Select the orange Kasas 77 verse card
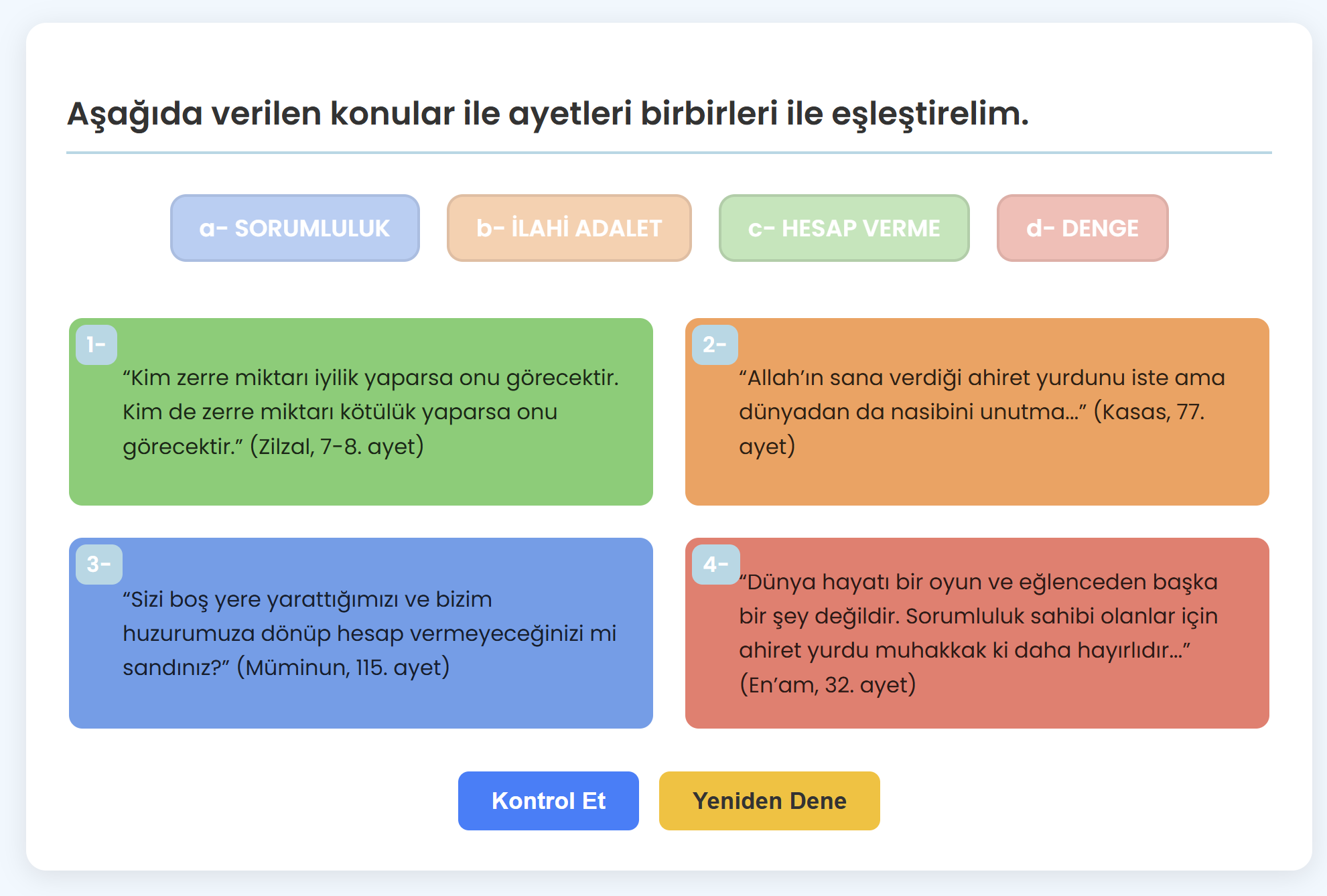The width and height of the screenshot is (1327, 896). click(x=977, y=412)
